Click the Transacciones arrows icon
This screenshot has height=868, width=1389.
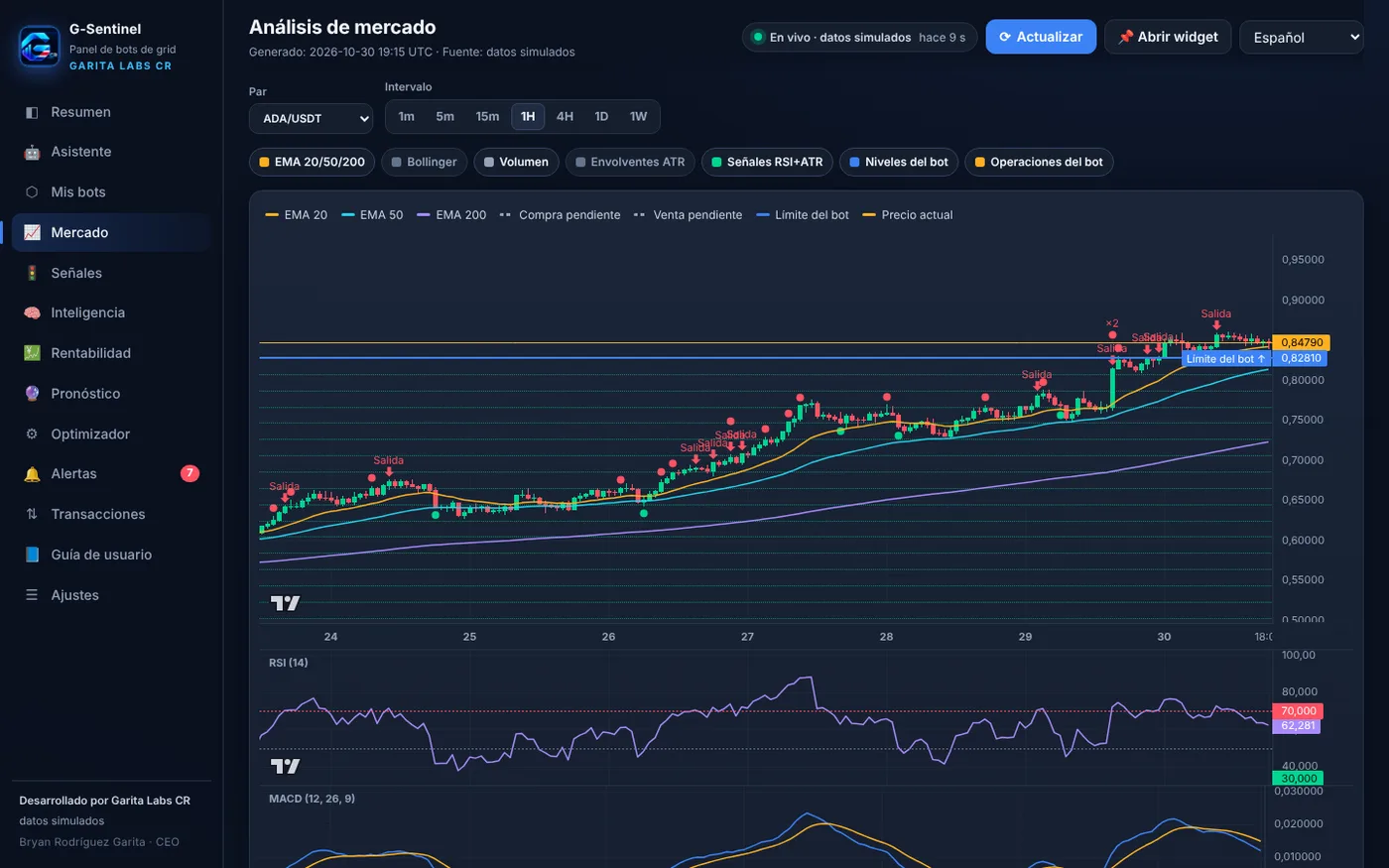coord(32,514)
